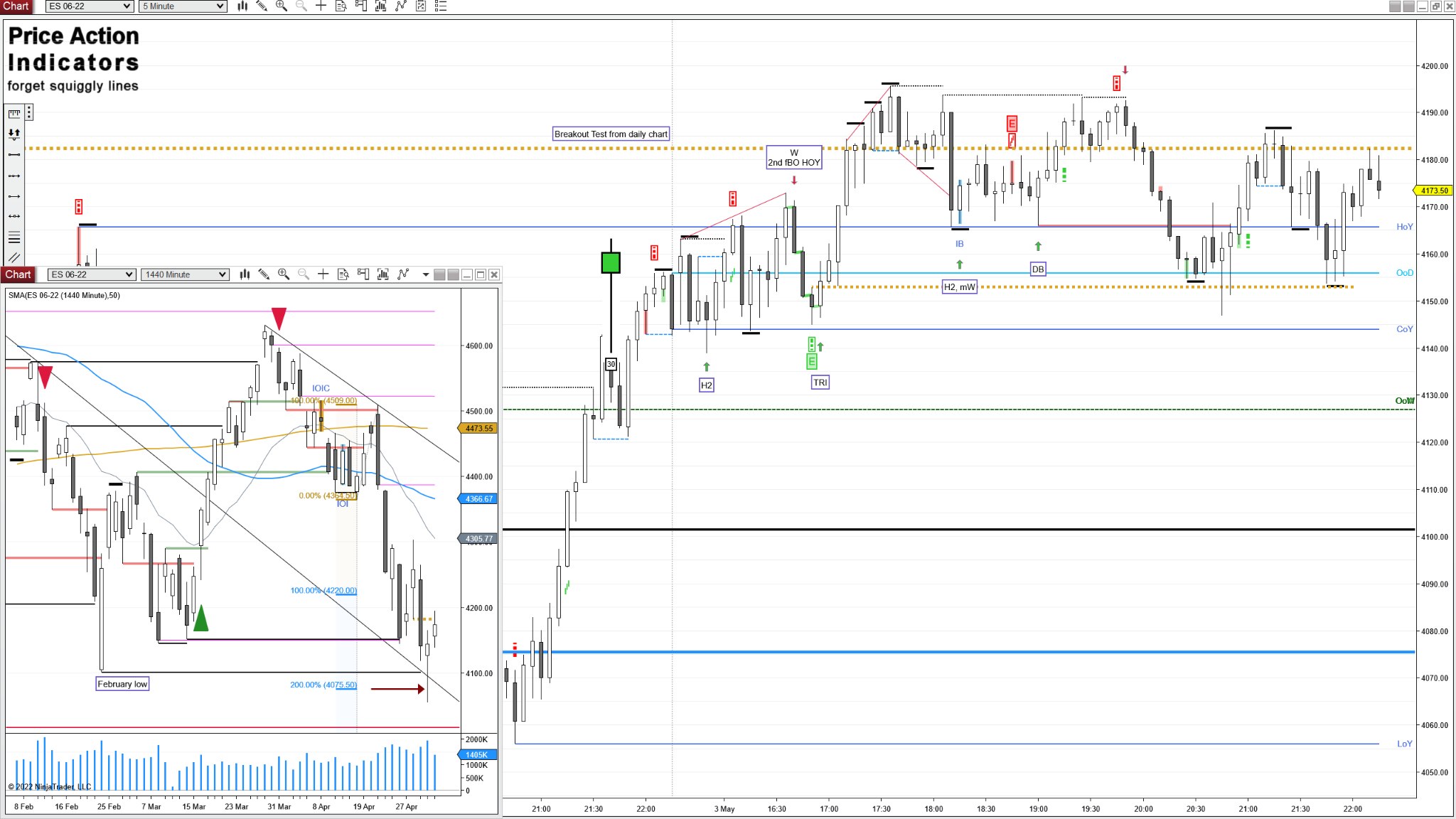This screenshot has width=1456, height=819.
Task: Select pencil draw tool in 1440 Minute chart
Action: point(264,274)
